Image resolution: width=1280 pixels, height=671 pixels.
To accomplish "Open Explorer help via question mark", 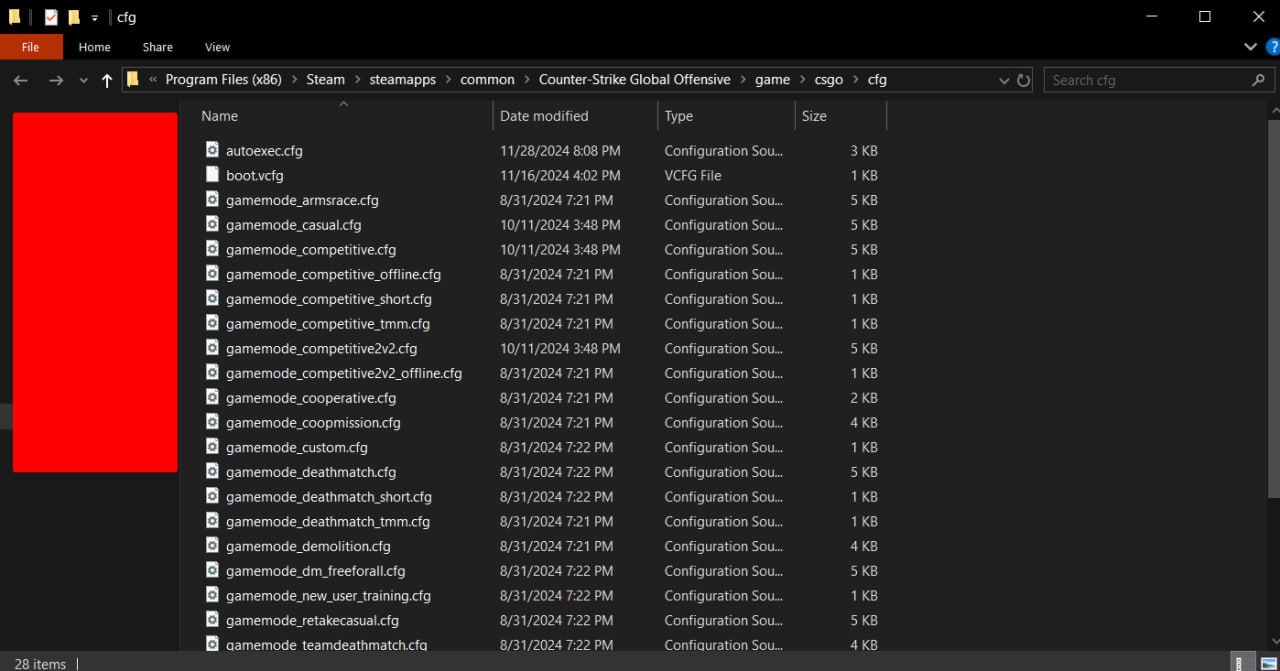I will 1271,47.
